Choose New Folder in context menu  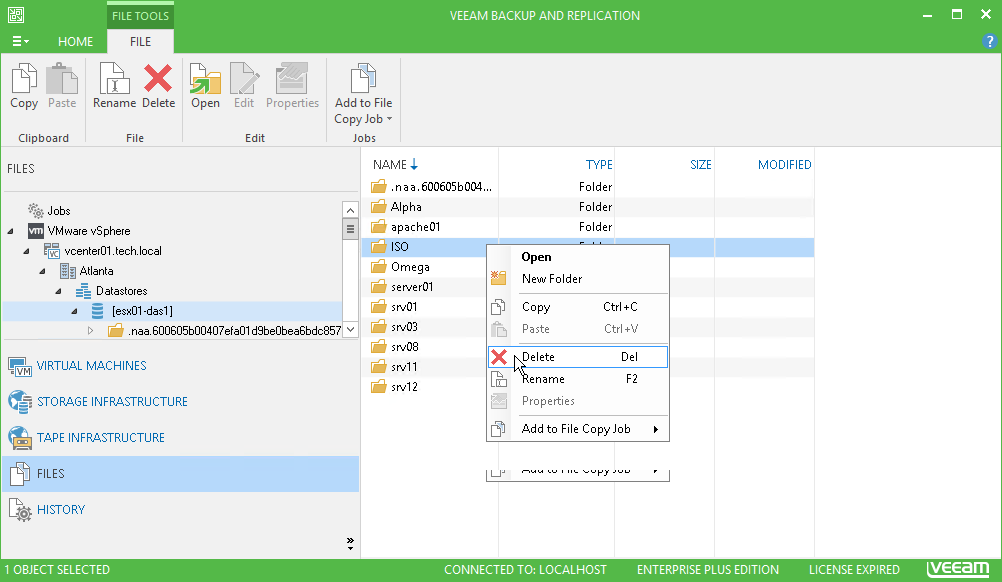pos(578,279)
